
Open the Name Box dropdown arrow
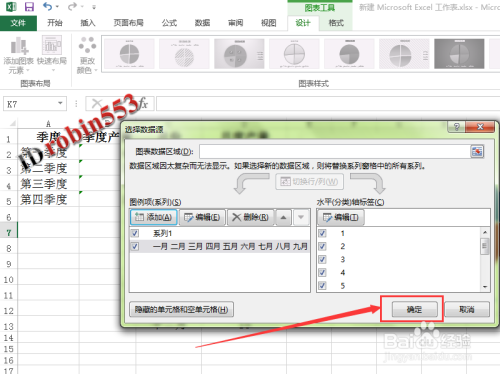pyautogui.click(x=60, y=103)
